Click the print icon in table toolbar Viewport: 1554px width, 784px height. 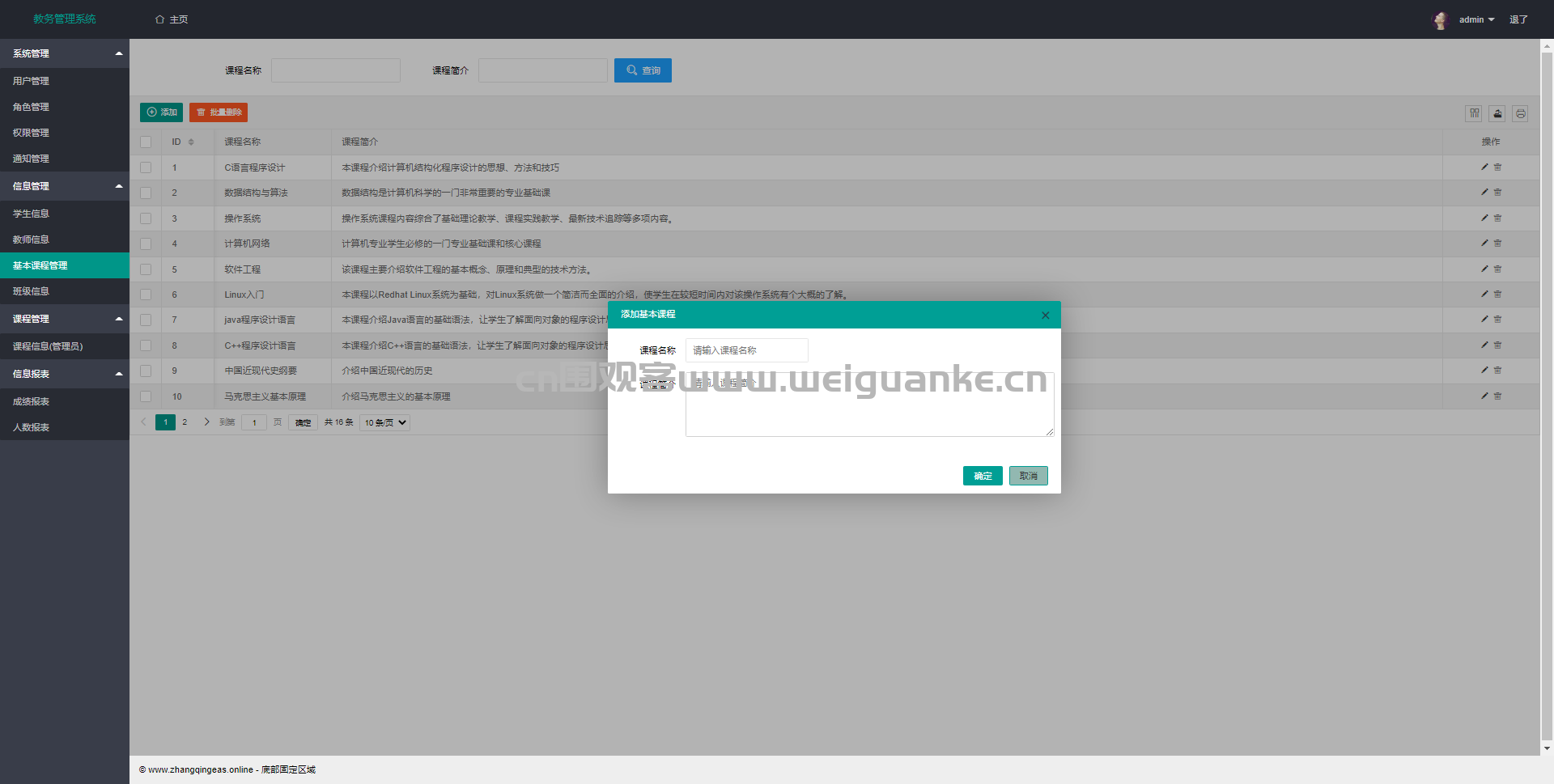(1521, 113)
